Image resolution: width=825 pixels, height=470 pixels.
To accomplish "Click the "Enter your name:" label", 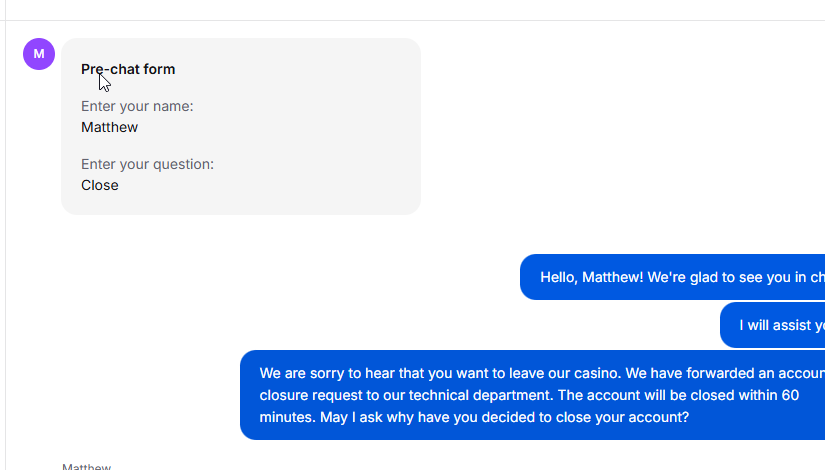I will click(x=137, y=106).
